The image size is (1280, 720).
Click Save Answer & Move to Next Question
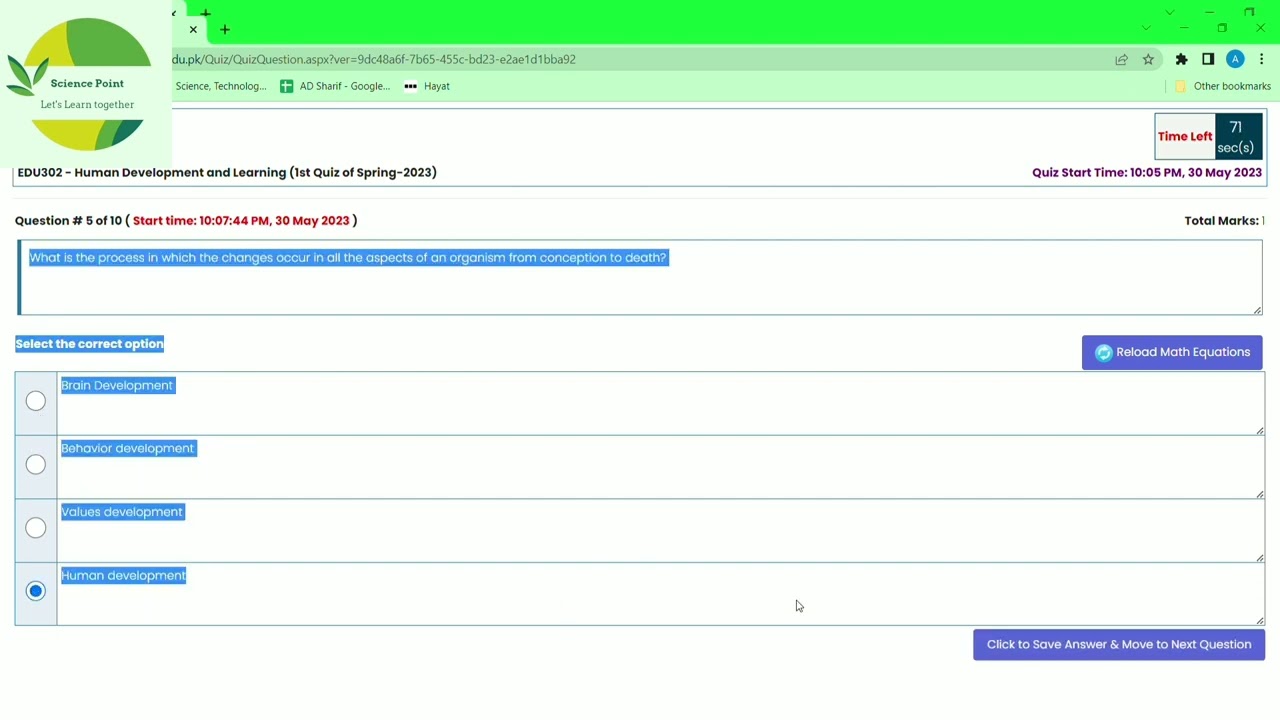pos(1119,644)
